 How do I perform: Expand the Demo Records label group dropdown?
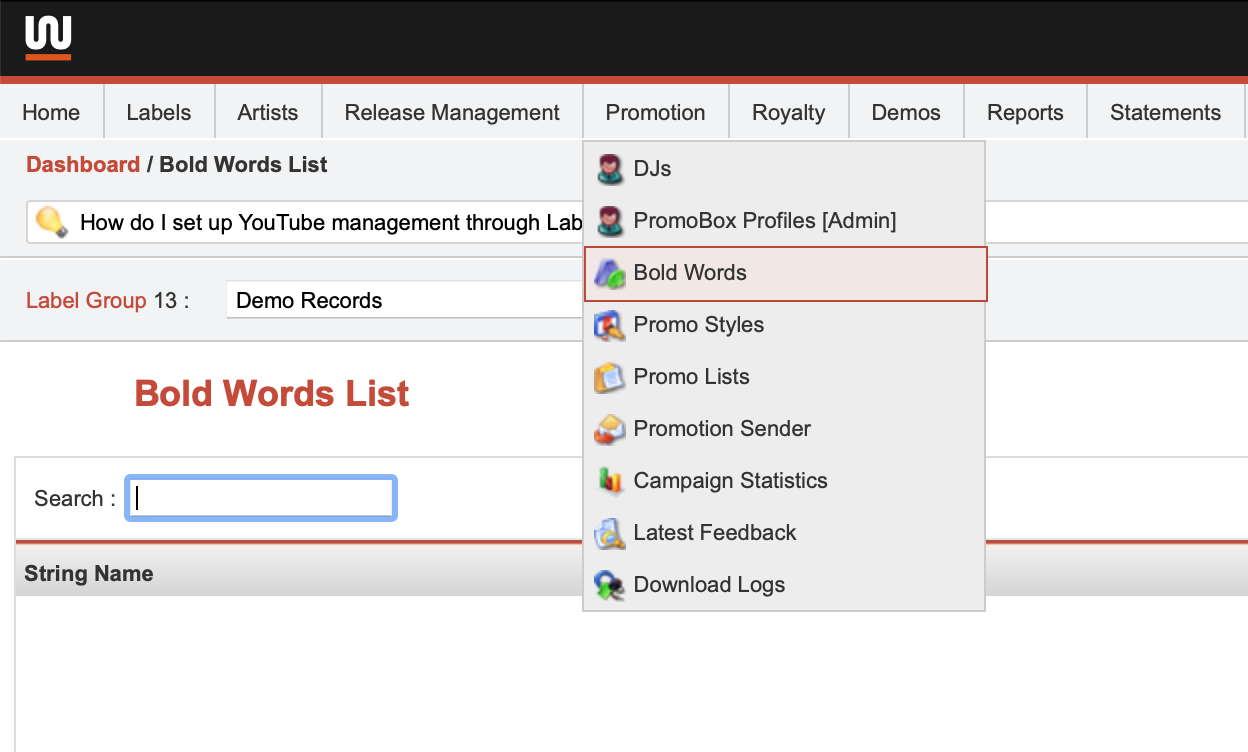pos(405,300)
